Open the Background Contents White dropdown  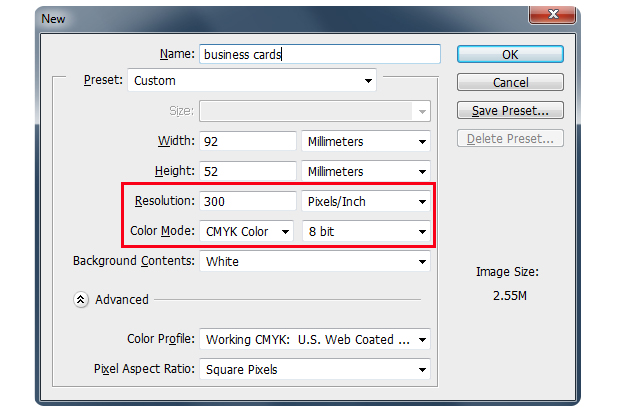tap(315, 261)
